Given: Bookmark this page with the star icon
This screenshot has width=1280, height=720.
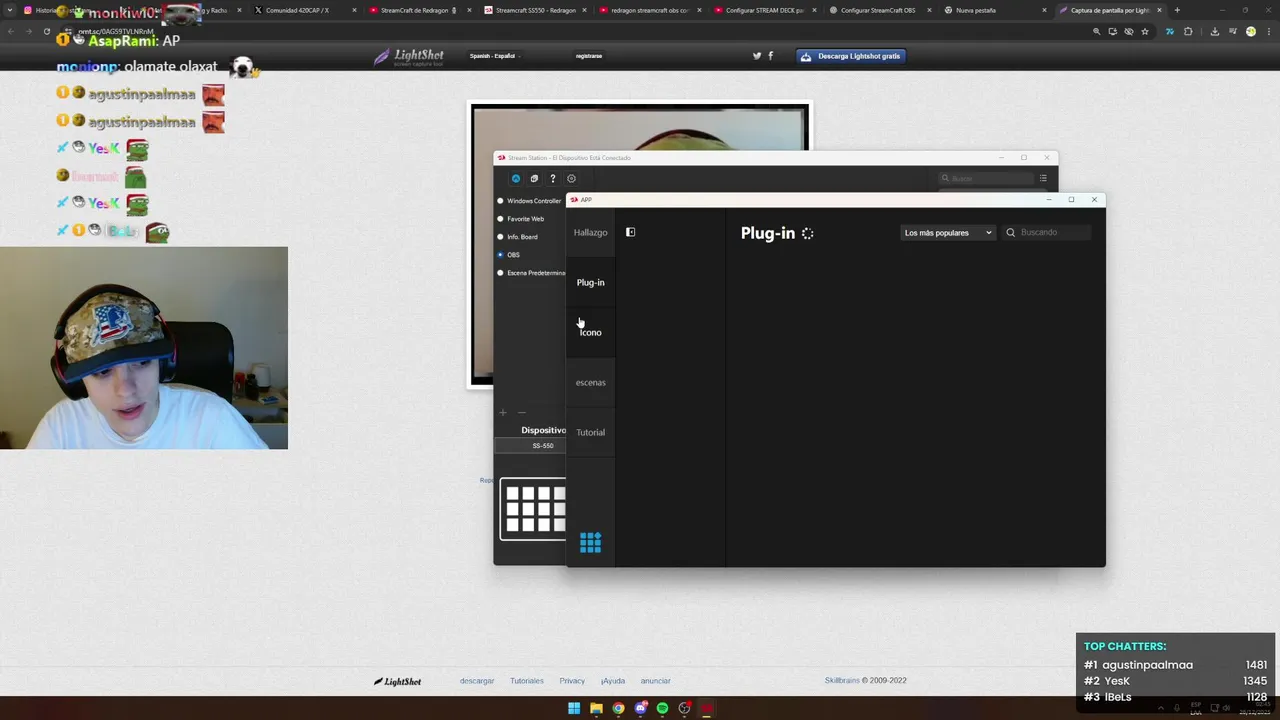Looking at the screenshot, I should [x=1145, y=31].
